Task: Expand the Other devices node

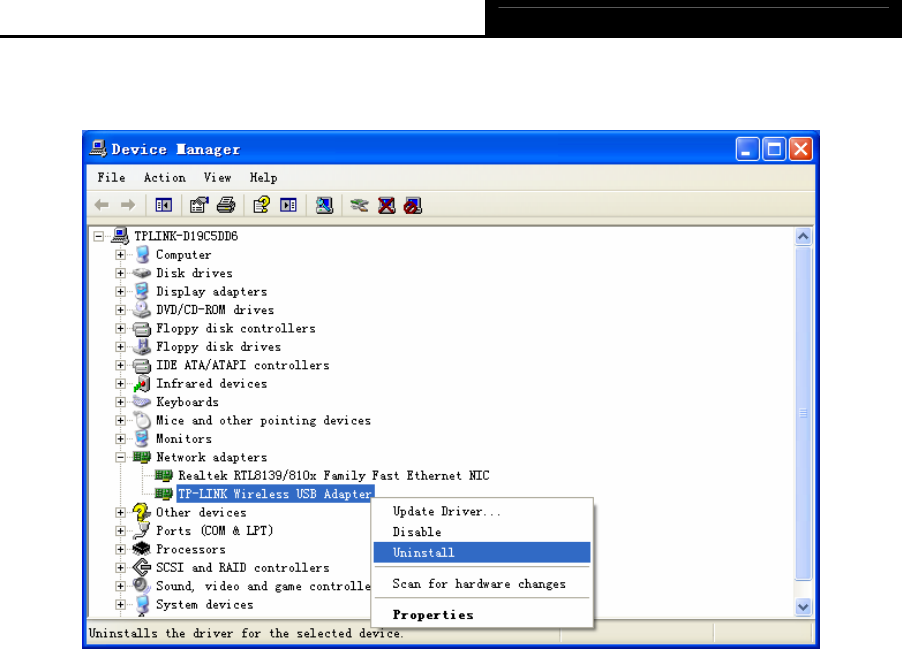Action: click(120, 512)
